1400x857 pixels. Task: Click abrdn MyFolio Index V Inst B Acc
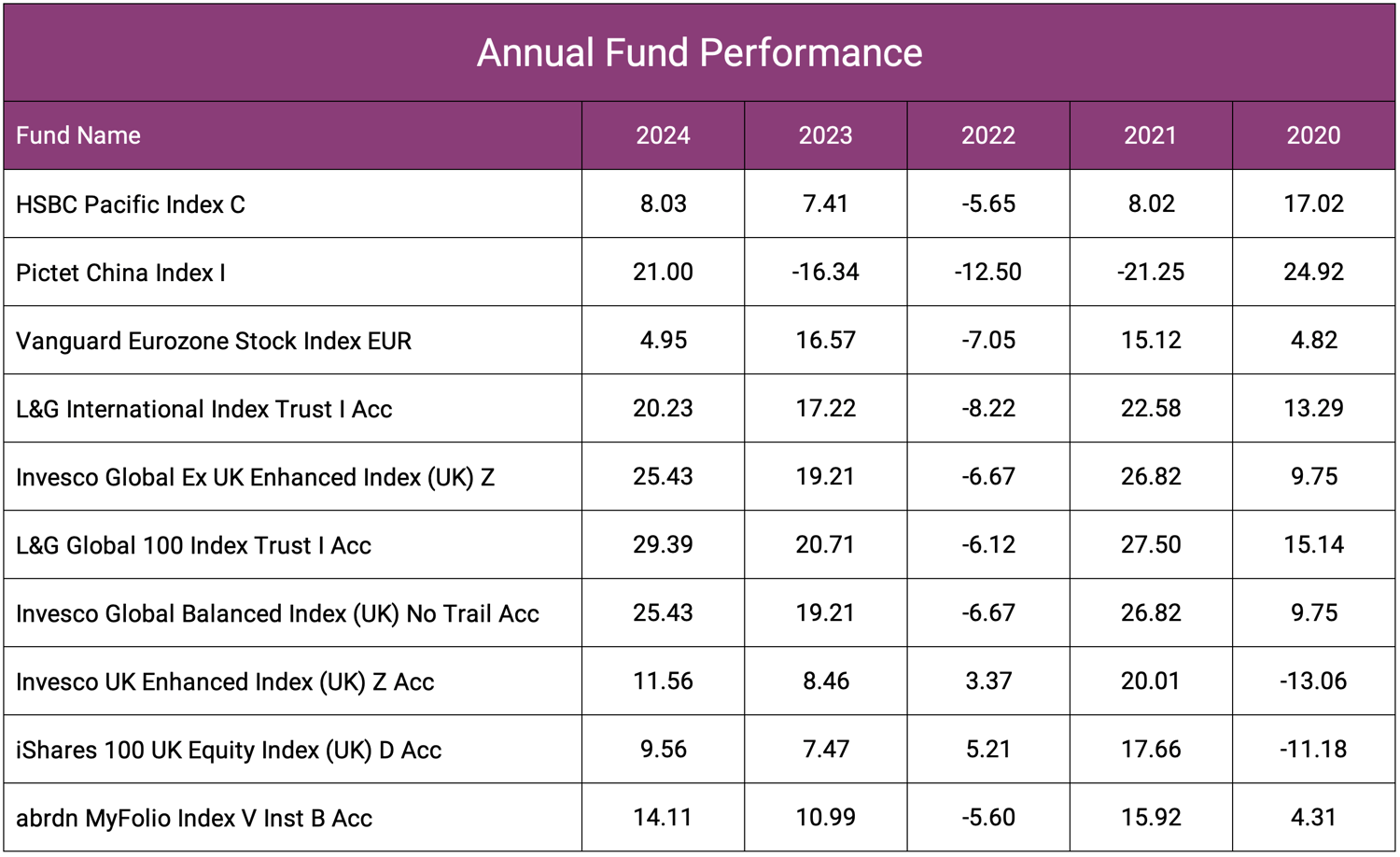pyautogui.click(x=194, y=818)
